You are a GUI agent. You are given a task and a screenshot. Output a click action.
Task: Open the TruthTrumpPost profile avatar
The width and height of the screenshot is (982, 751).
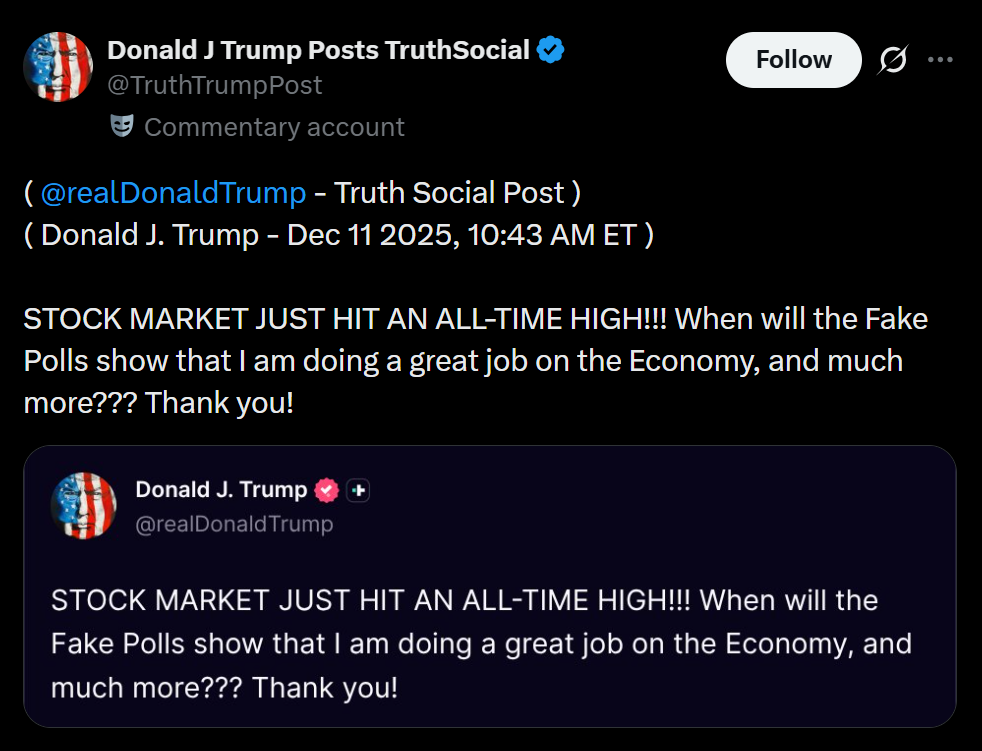[58, 66]
